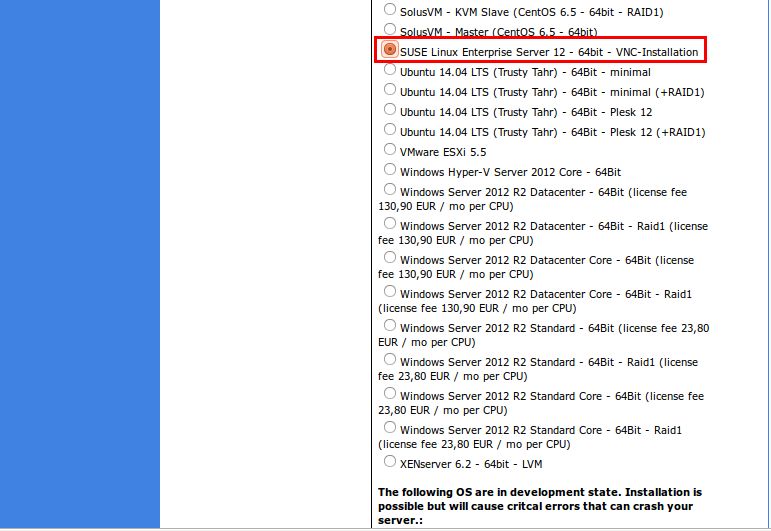771x531 pixels.
Task: Pick Windows Server 2012 R2 Standard 64Bit Raid1 option
Action: click(x=389, y=359)
